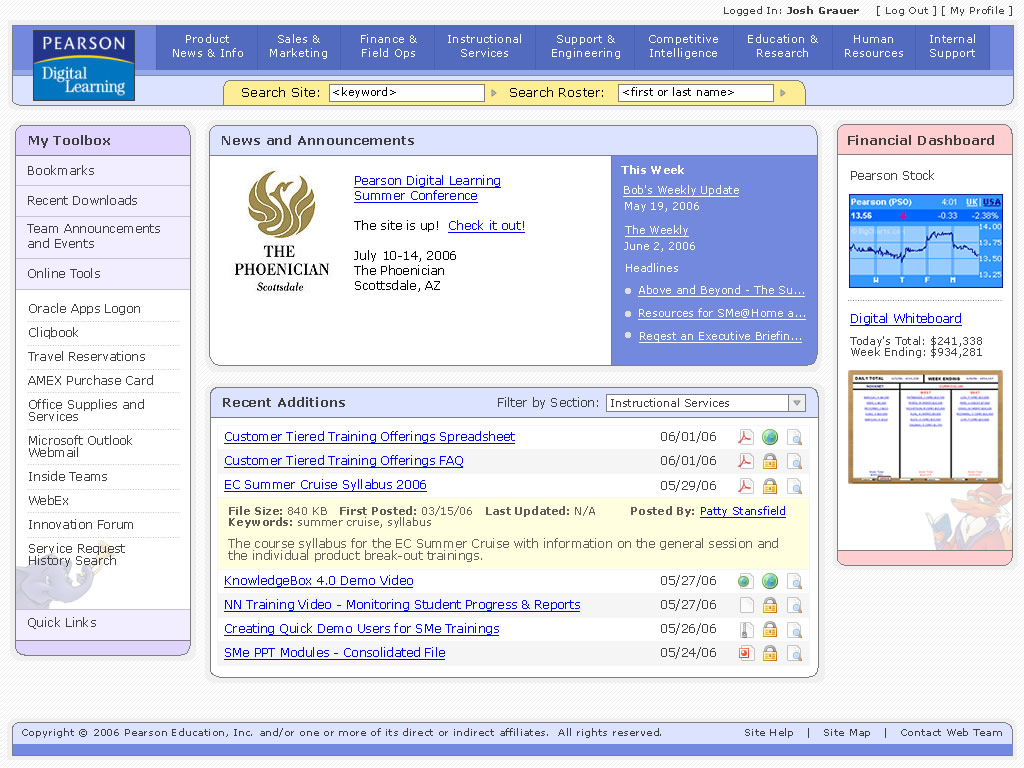The image size is (1024, 768).
Task: Expand the Quick Links section
Action: (102, 624)
